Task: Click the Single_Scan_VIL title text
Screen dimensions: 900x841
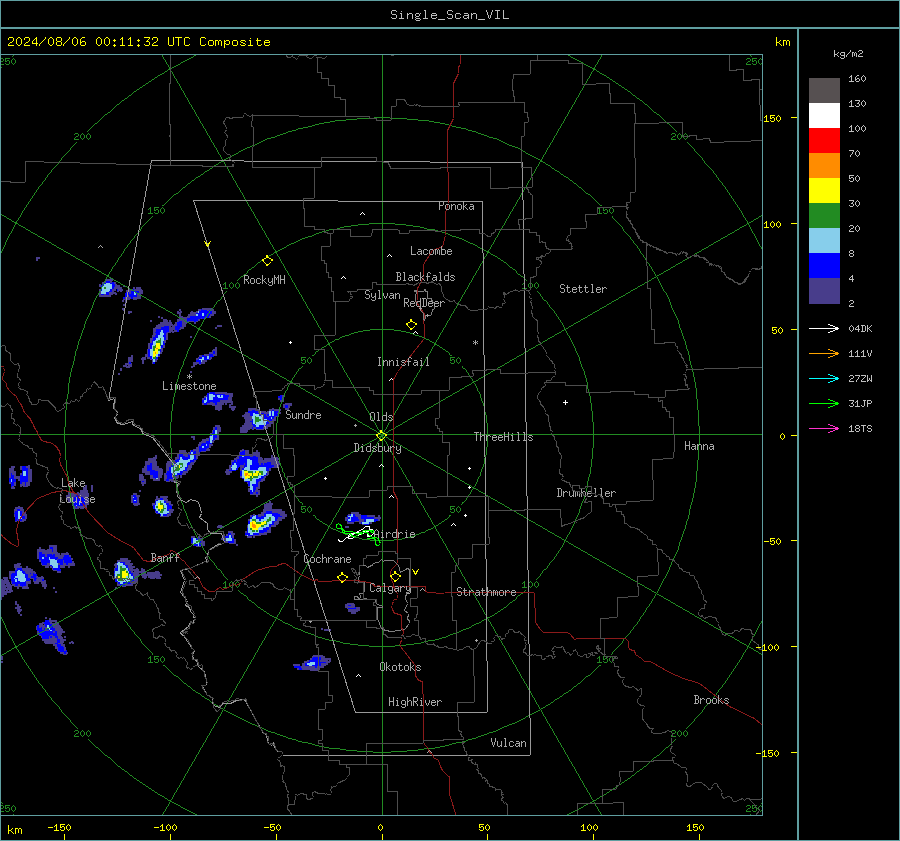Action: click(449, 15)
